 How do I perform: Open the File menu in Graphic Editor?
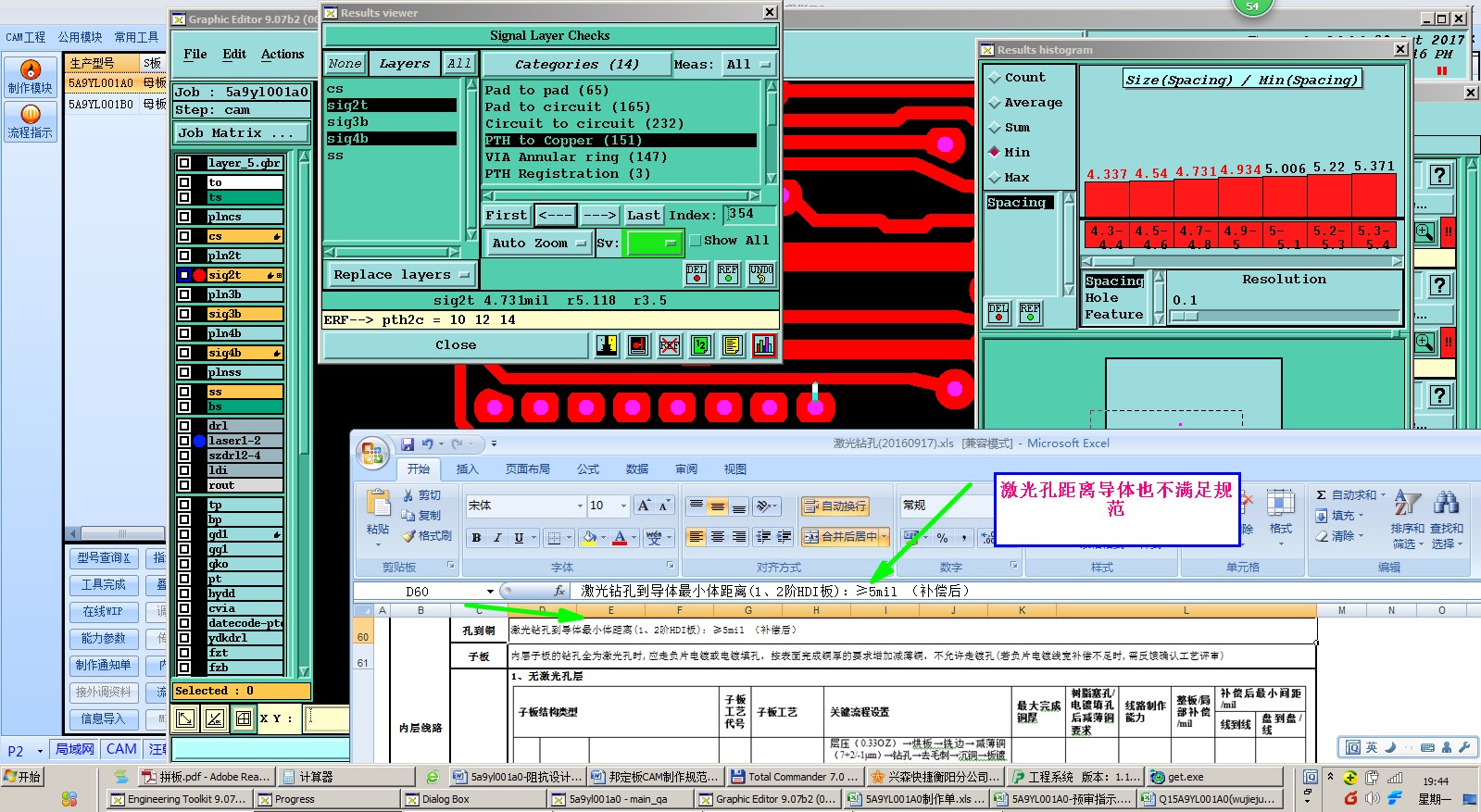pos(195,55)
